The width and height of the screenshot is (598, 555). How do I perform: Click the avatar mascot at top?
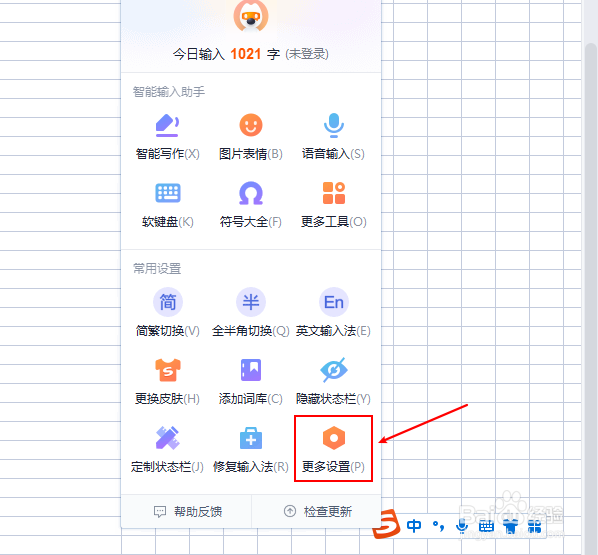pyautogui.click(x=251, y=16)
